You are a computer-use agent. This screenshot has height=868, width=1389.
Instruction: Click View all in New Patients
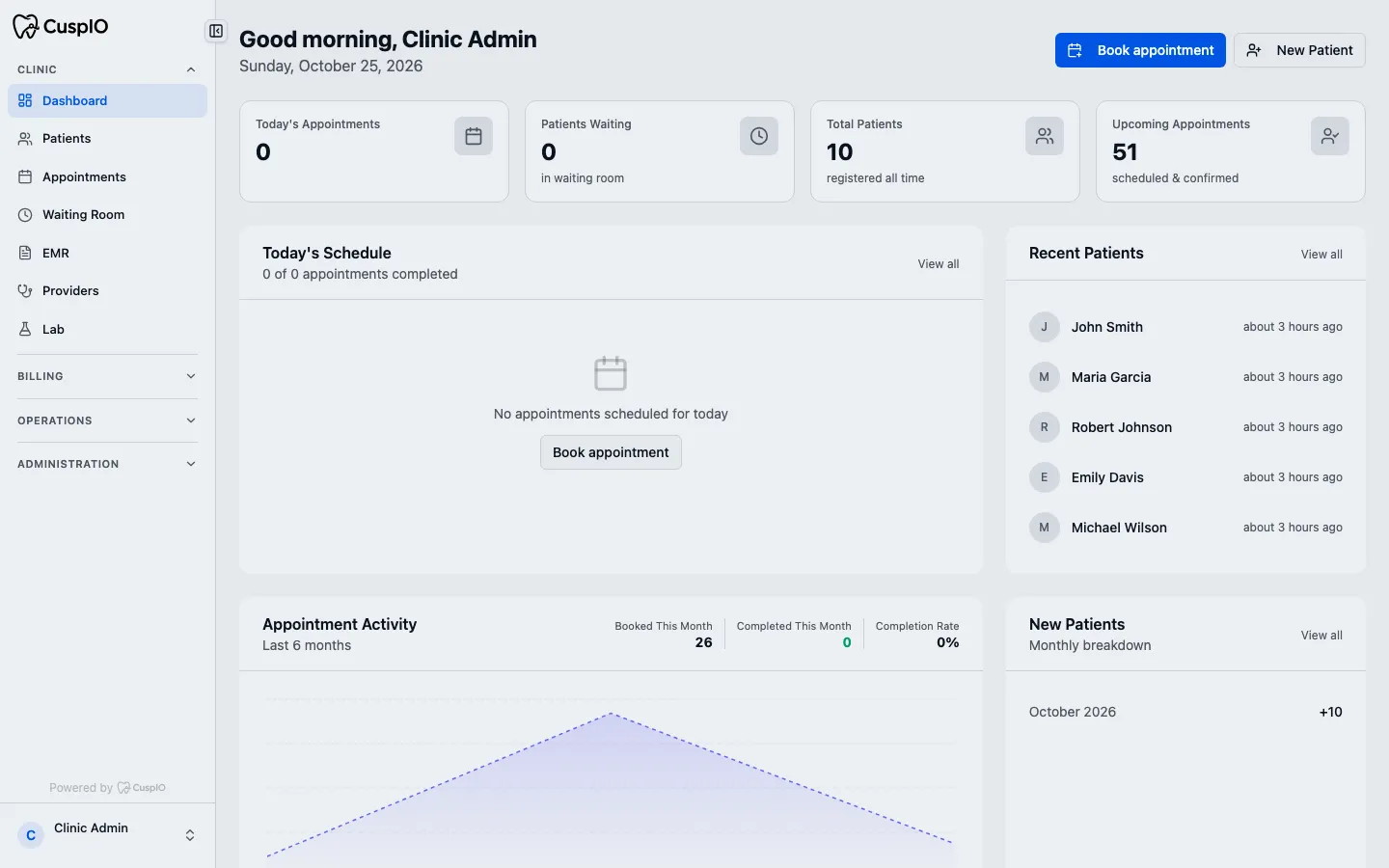click(x=1321, y=636)
